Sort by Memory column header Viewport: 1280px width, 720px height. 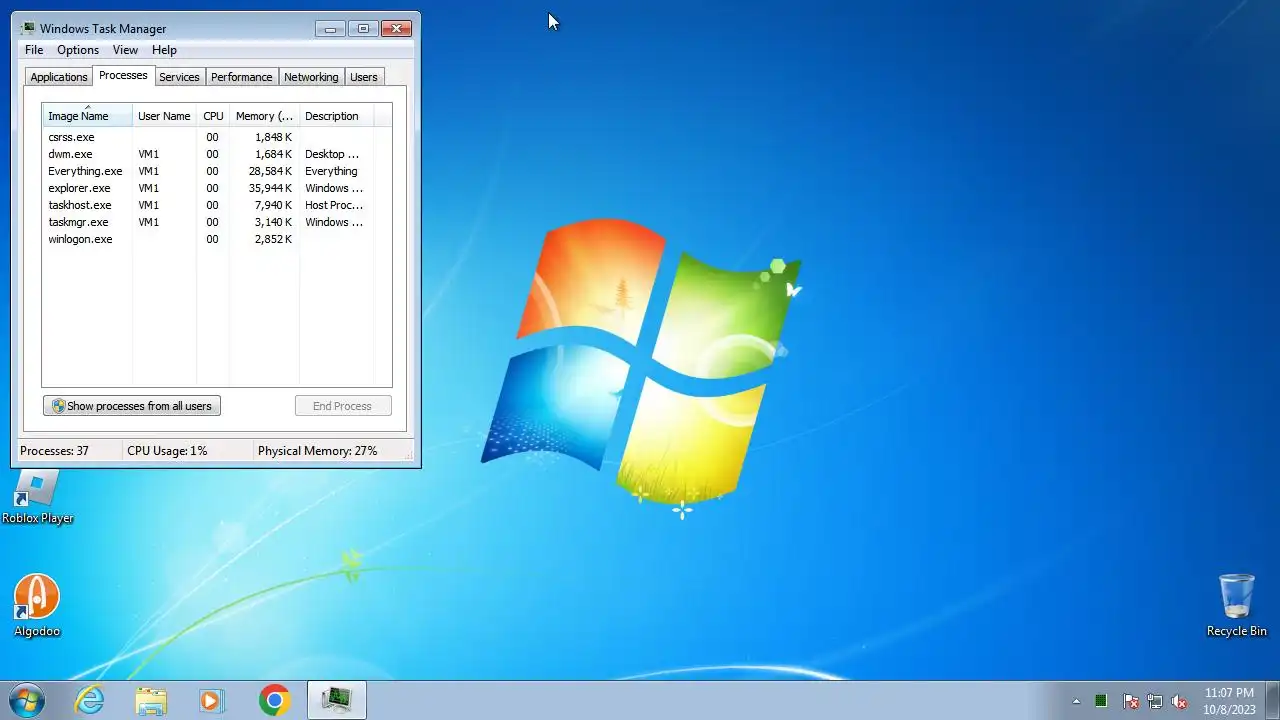(x=264, y=115)
